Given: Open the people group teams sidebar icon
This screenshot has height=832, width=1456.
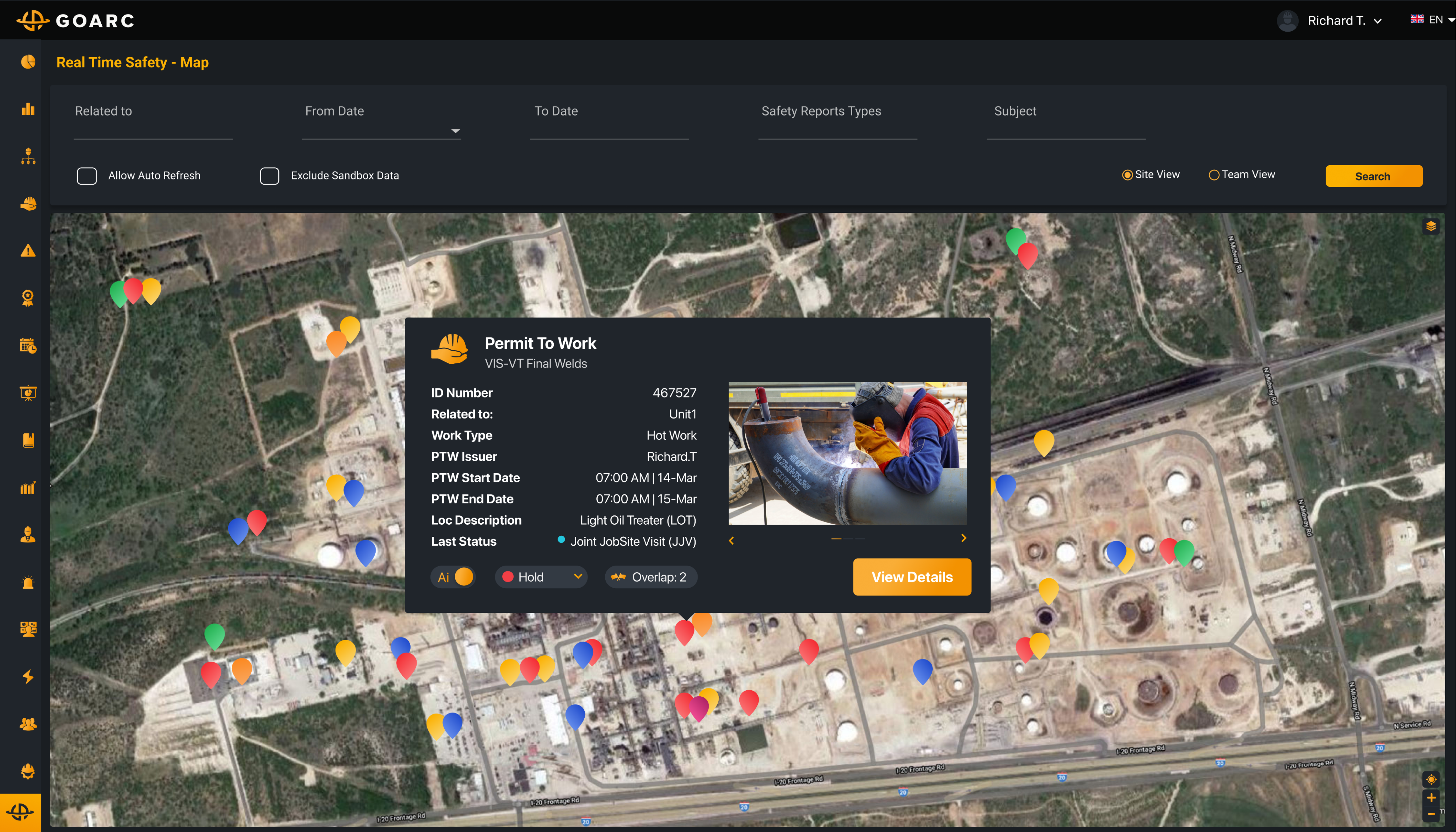Looking at the screenshot, I should (x=28, y=724).
